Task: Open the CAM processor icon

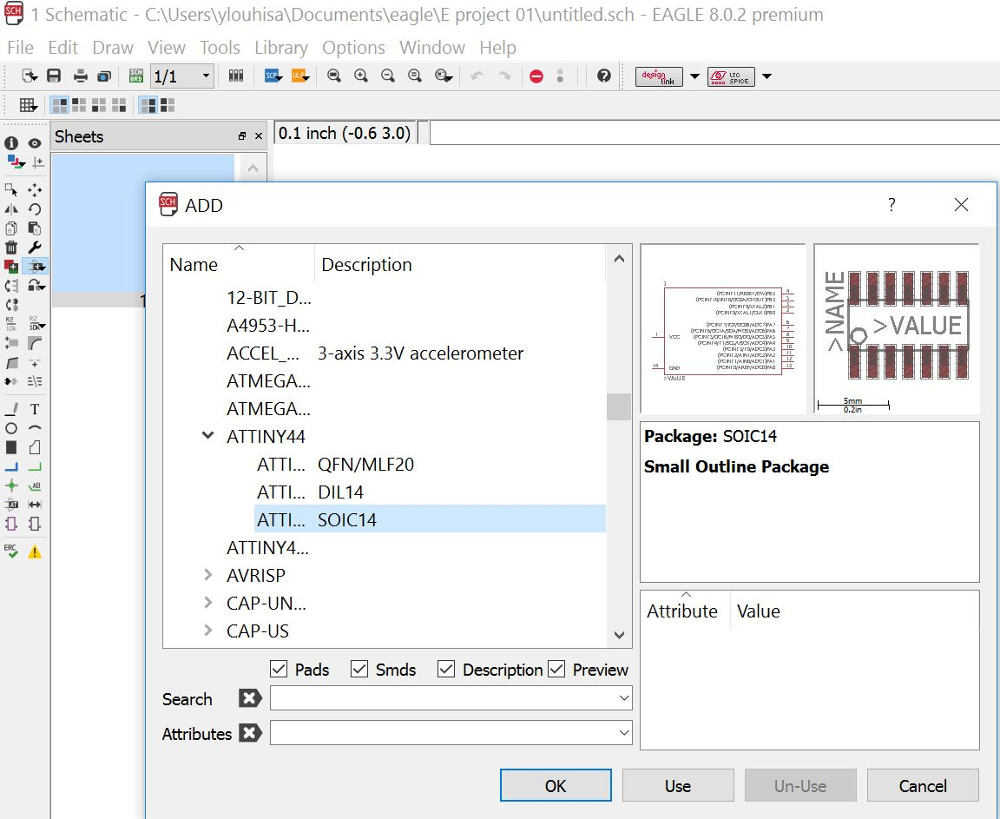Action: pyautogui.click(x=104, y=76)
